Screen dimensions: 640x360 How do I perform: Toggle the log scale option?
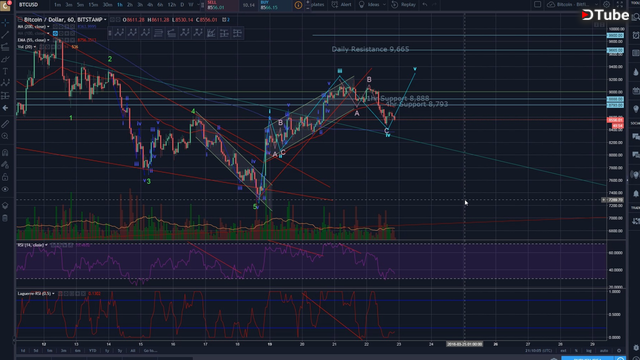pos(589,351)
